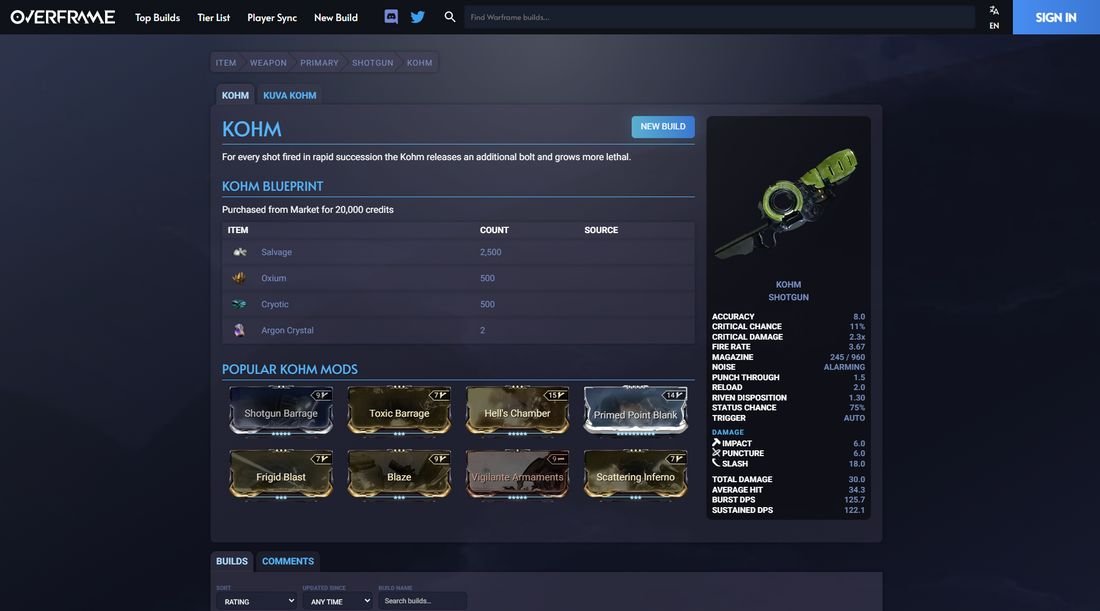1100x611 pixels.
Task: Open the Frigid Blast mod card
Action: [x=281, y=474]
